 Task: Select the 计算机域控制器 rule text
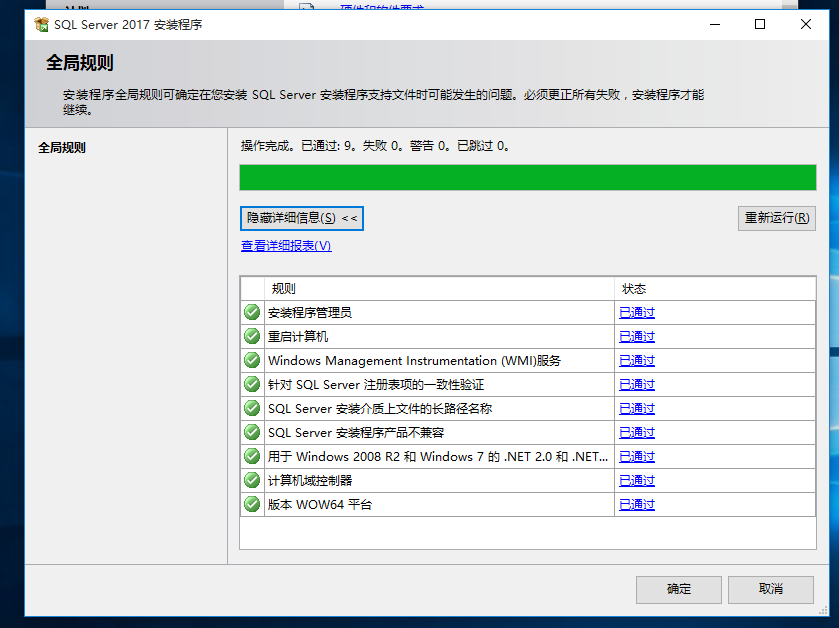click(310, 480)
